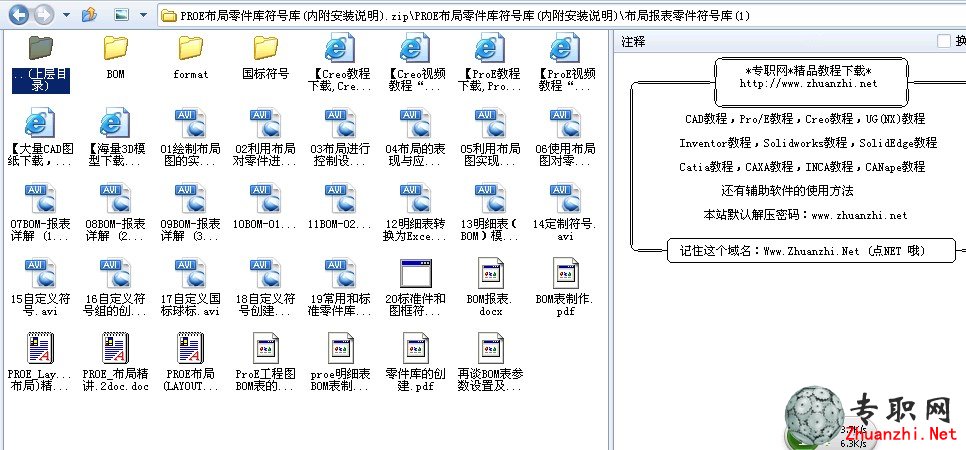Select the 【海量3D模型下载 web shortcut
The image size is (966, 450).
115,138
